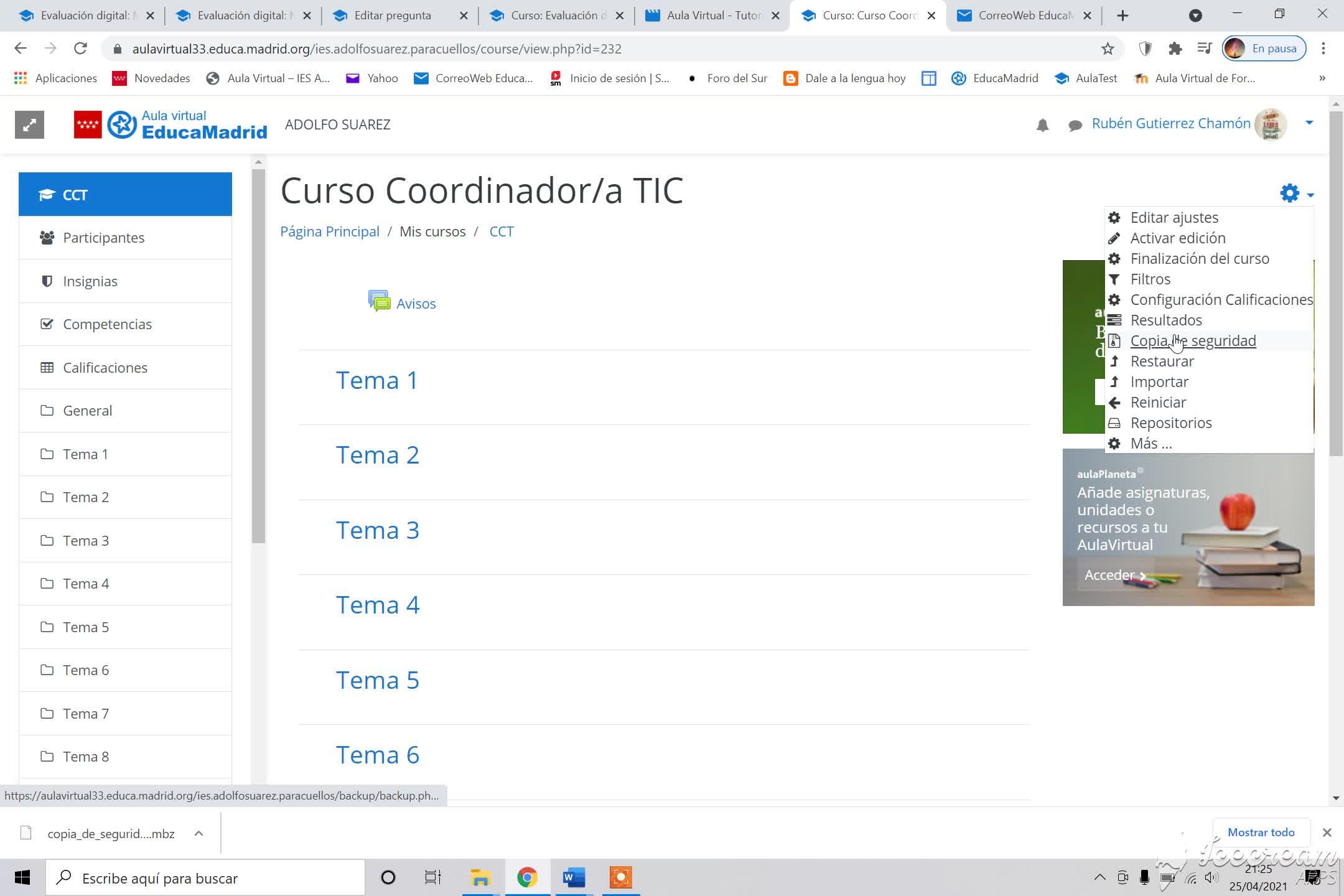Viewport: 1344px width, 896px height.
Task: Bookmark this page with star icon
Action: [x=1108, y=49]
